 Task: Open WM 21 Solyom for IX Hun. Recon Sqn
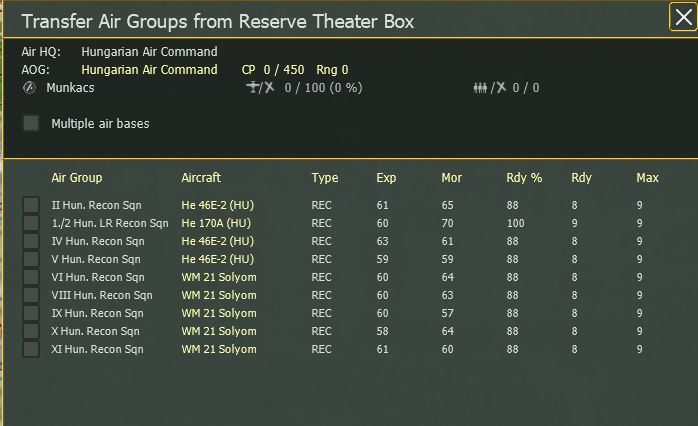(x=219, y=313)
